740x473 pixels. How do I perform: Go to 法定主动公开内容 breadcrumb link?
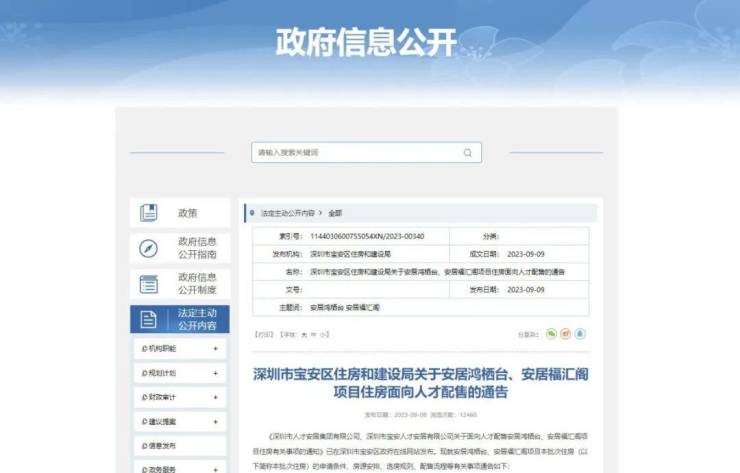pyautogui.click(x=287, y=213)
